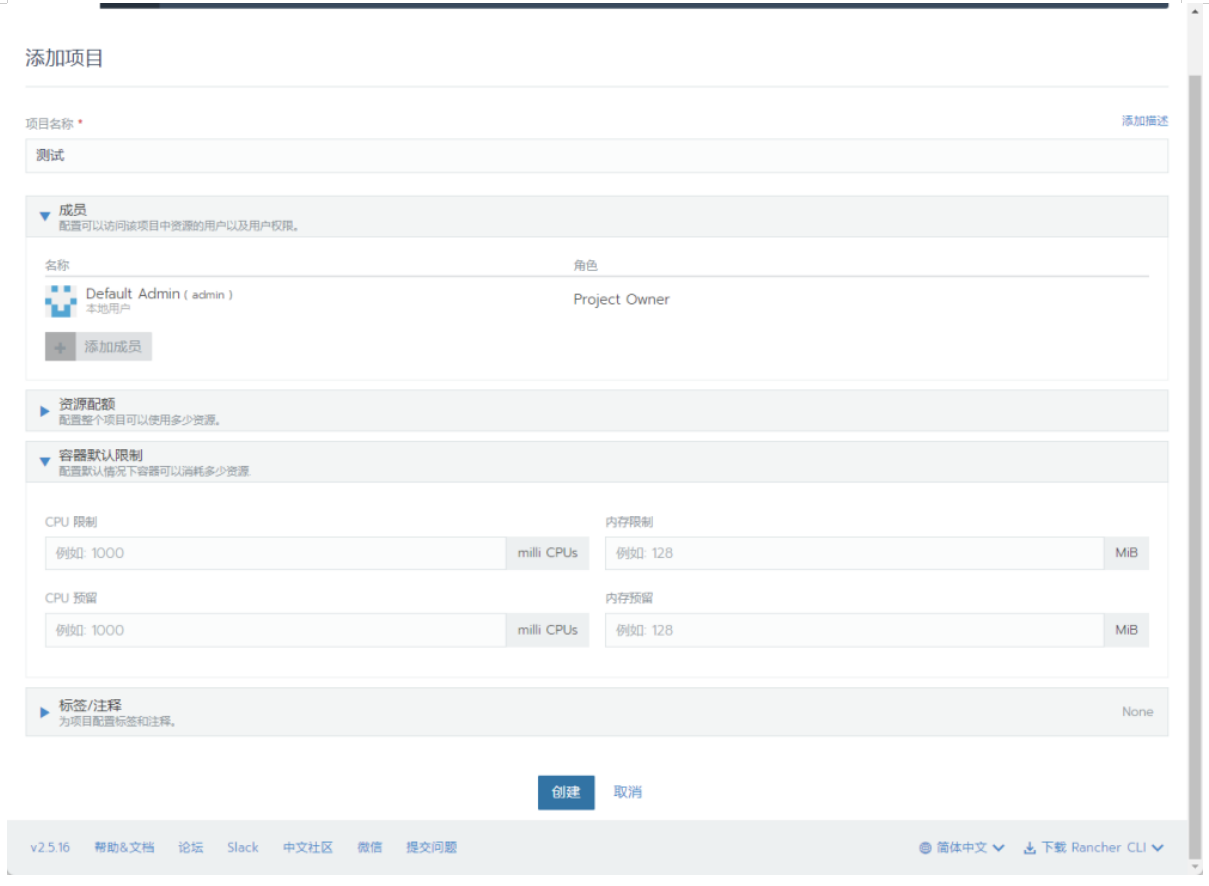Click the 创建 button
1209x886 pixels.
(x=566, y=792)
